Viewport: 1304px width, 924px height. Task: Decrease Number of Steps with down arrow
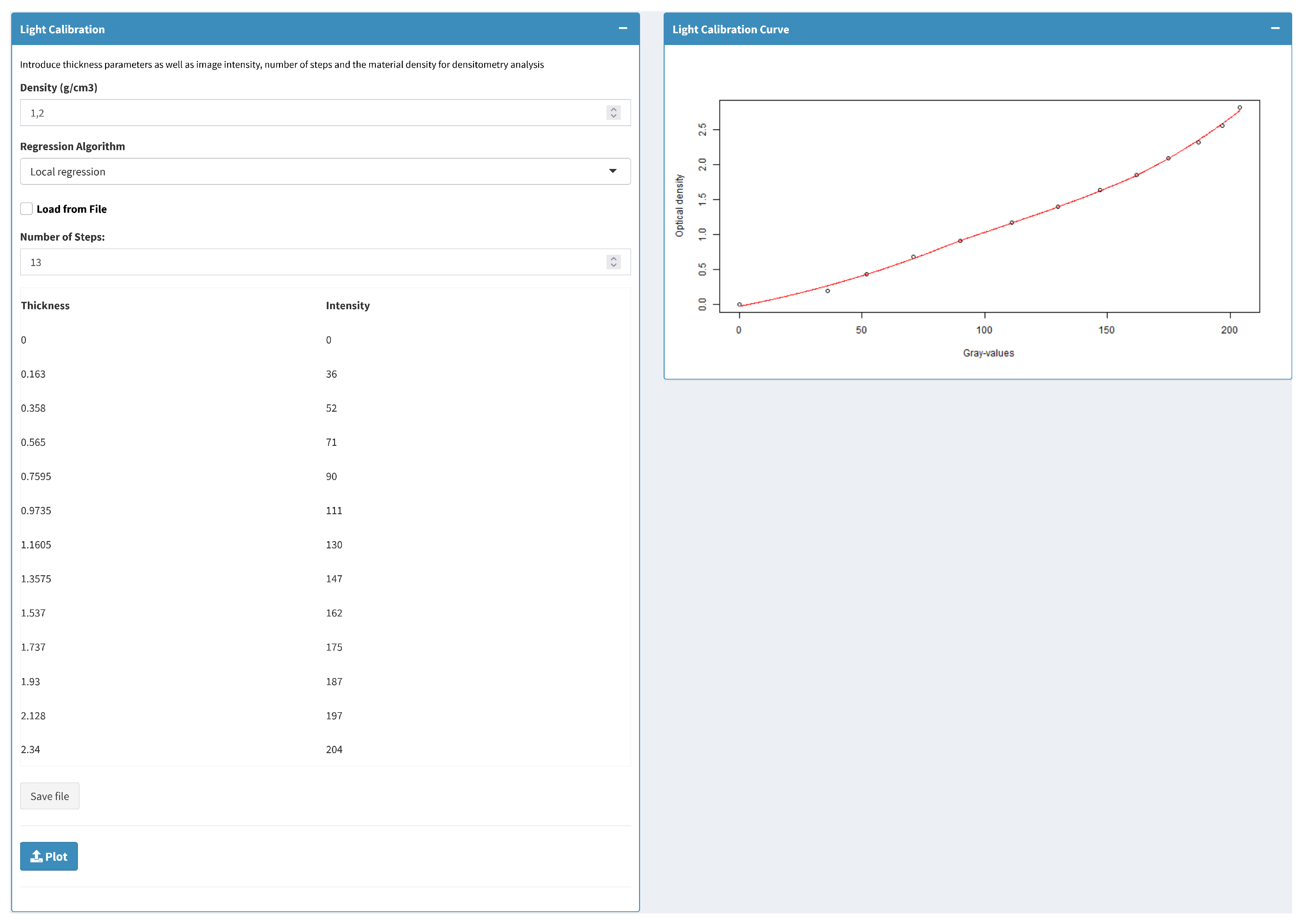click(x=613, y=266)
